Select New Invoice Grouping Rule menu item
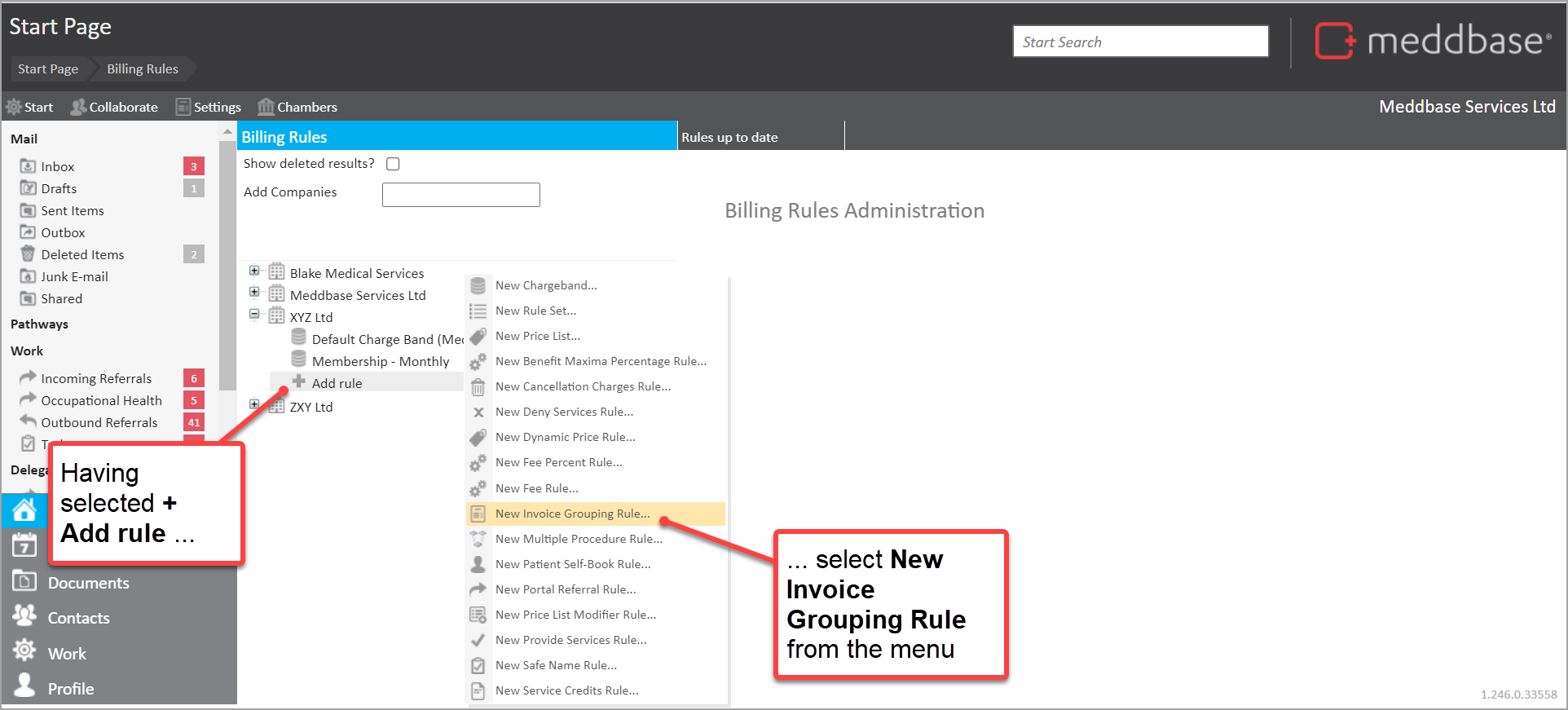 click(x=572, y=514)
